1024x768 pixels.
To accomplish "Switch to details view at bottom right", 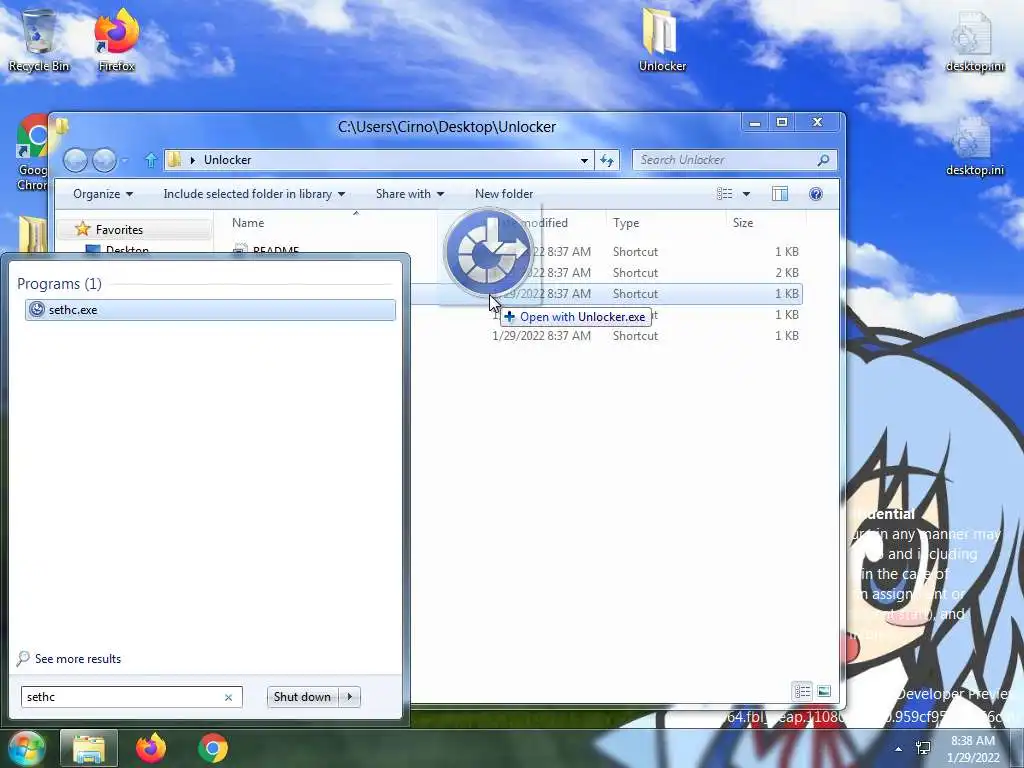I will coord(803,691).
